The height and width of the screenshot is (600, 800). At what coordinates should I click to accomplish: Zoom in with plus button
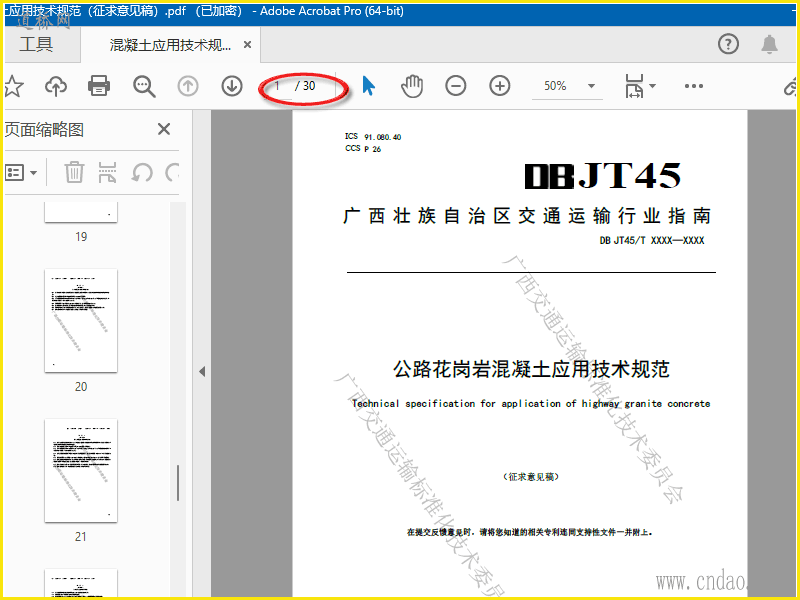[499, 86]
